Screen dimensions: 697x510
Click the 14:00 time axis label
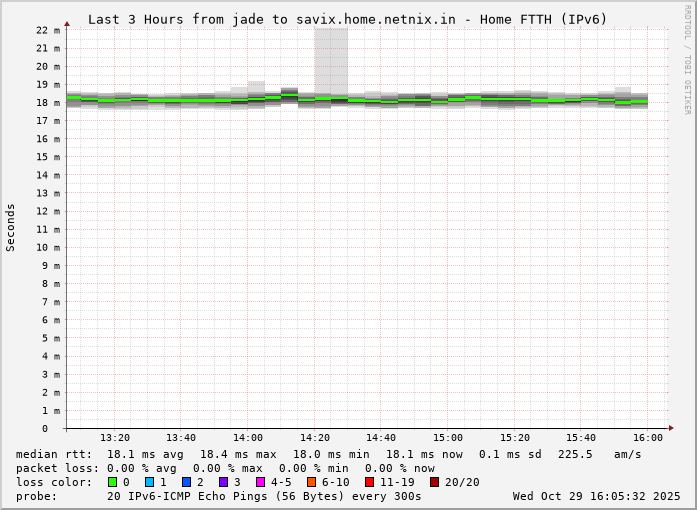point(248,438)
